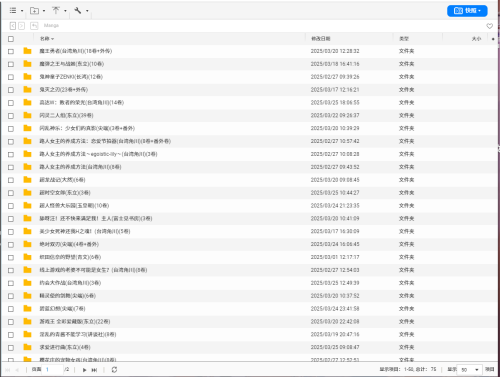Add Manga folder to favorites with heart icon
500x377 pixels.
489,26
